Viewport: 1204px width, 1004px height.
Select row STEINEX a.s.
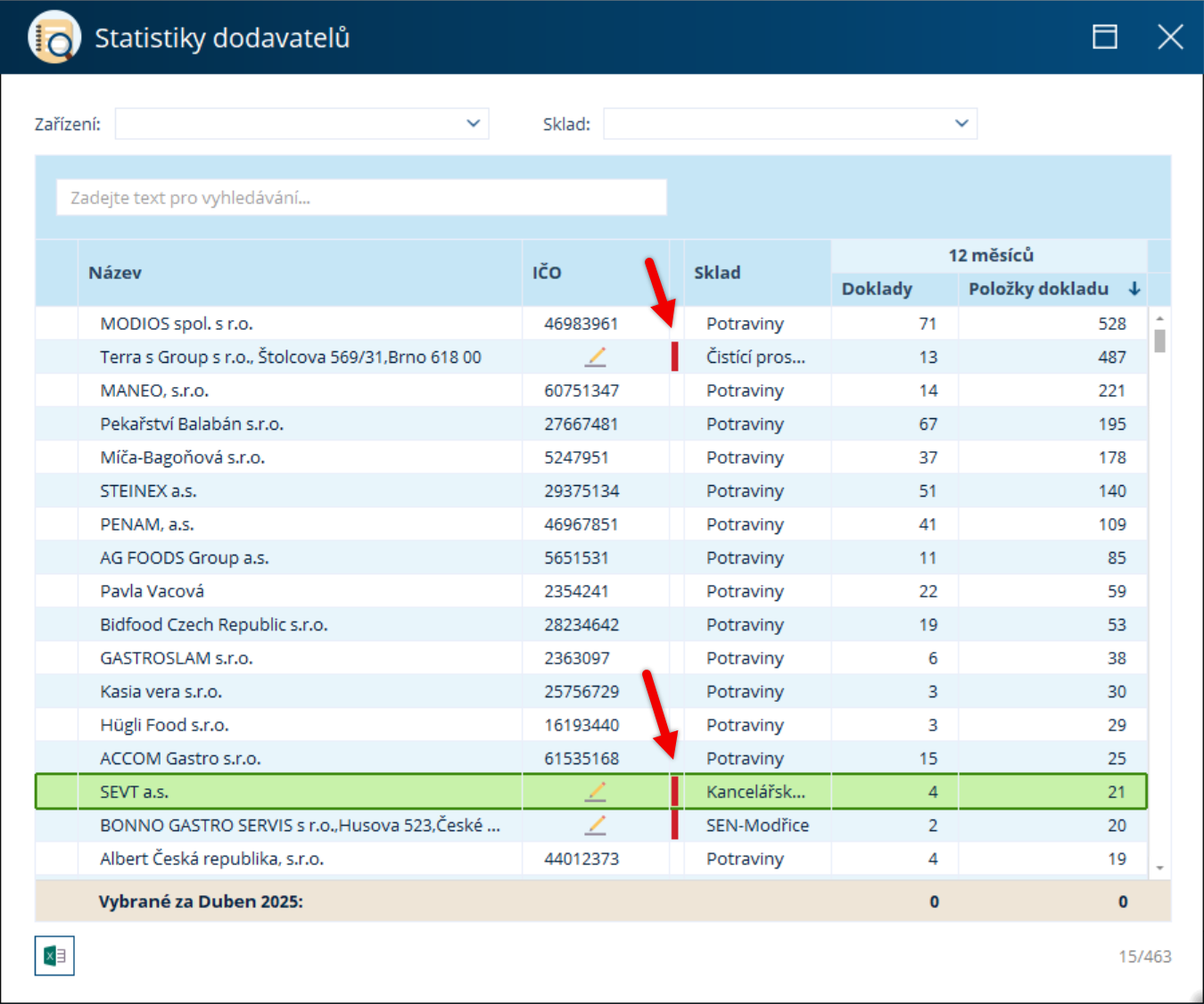coord(591,490)
